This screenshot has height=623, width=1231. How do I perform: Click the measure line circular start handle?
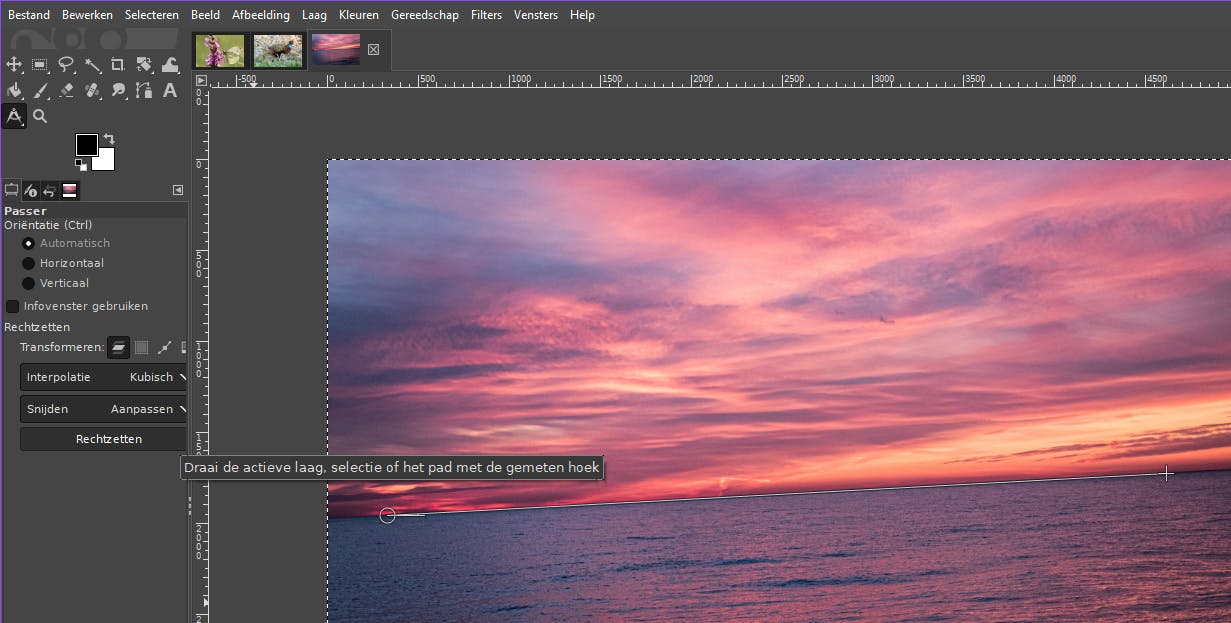tap(388, 515)
